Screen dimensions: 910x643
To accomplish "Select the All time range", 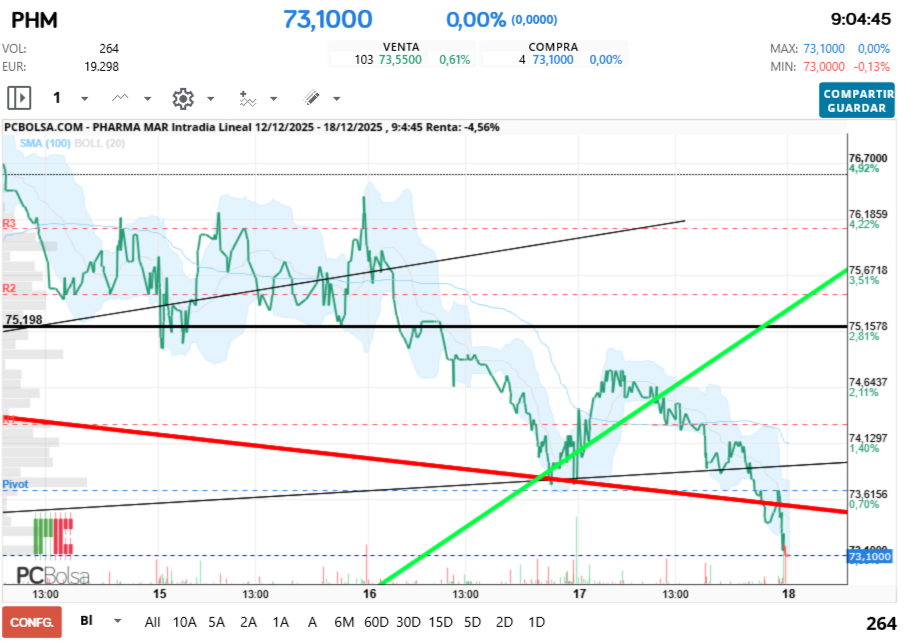I will [x=152, y=622].
